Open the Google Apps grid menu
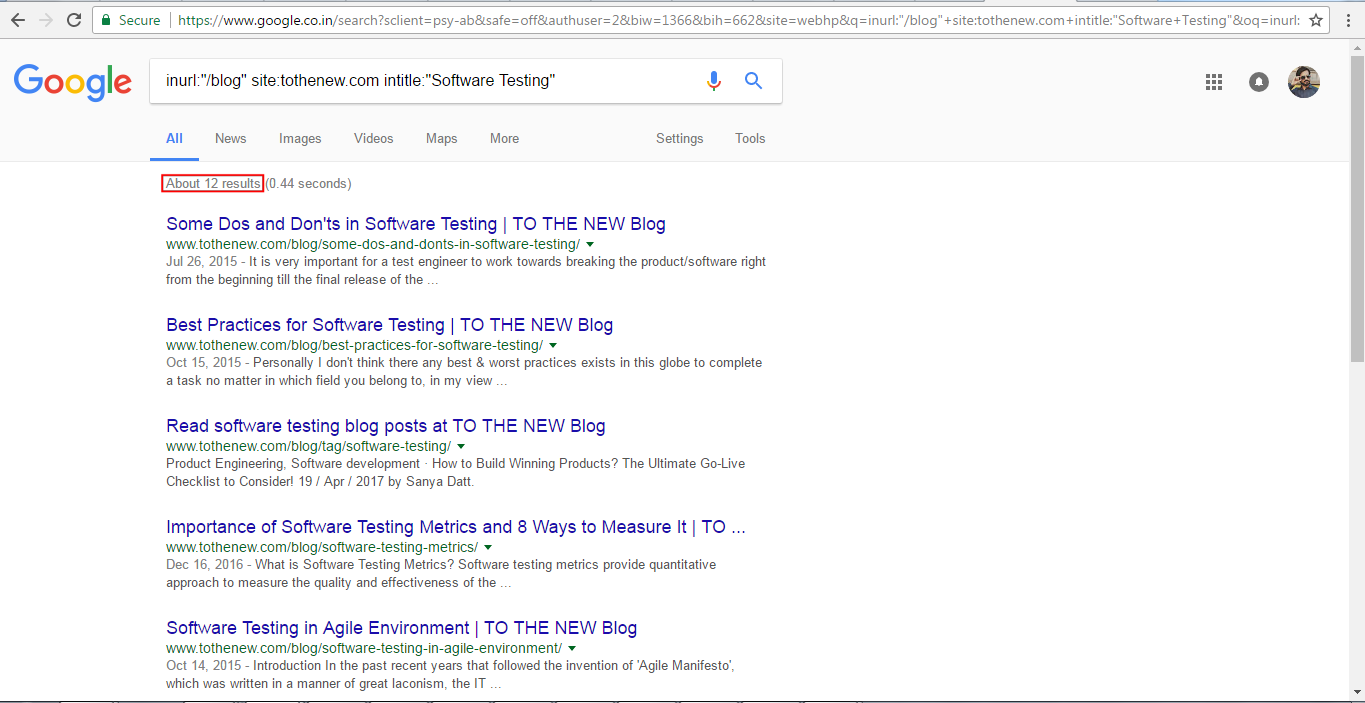 (x=1213, y=81)
